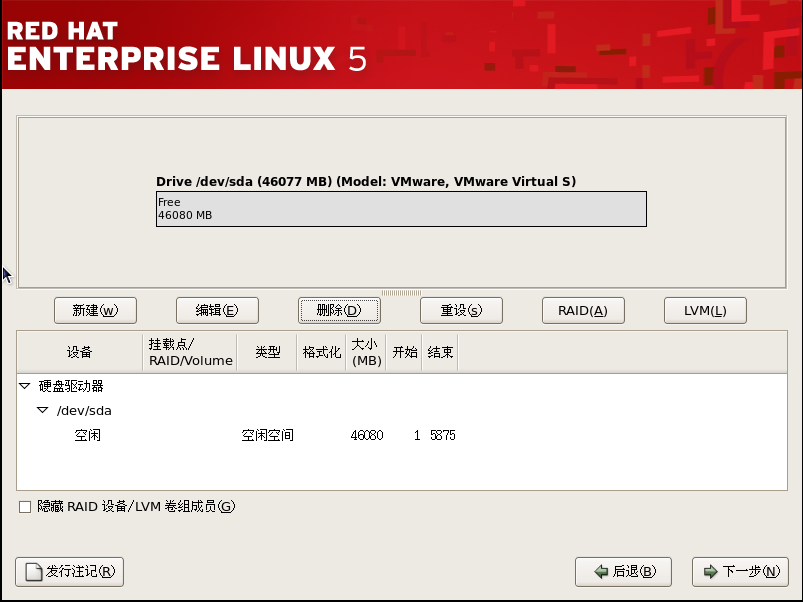Click the 硬盘驱动器 tree label

pos(71,386)
